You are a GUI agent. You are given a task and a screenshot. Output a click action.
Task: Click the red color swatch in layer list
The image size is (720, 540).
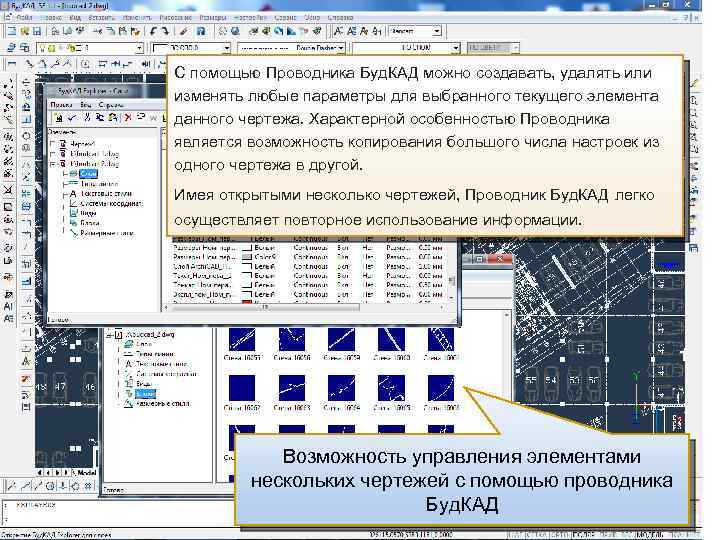tap(247, 303)
